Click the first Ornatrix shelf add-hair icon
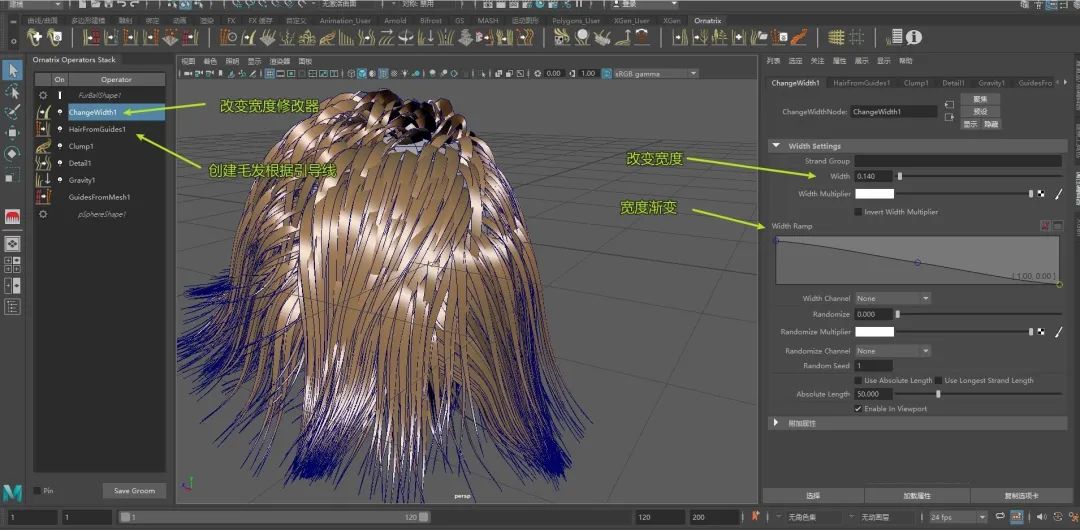1080x530 pixels. pyautogui.click(x=36, y=37)
